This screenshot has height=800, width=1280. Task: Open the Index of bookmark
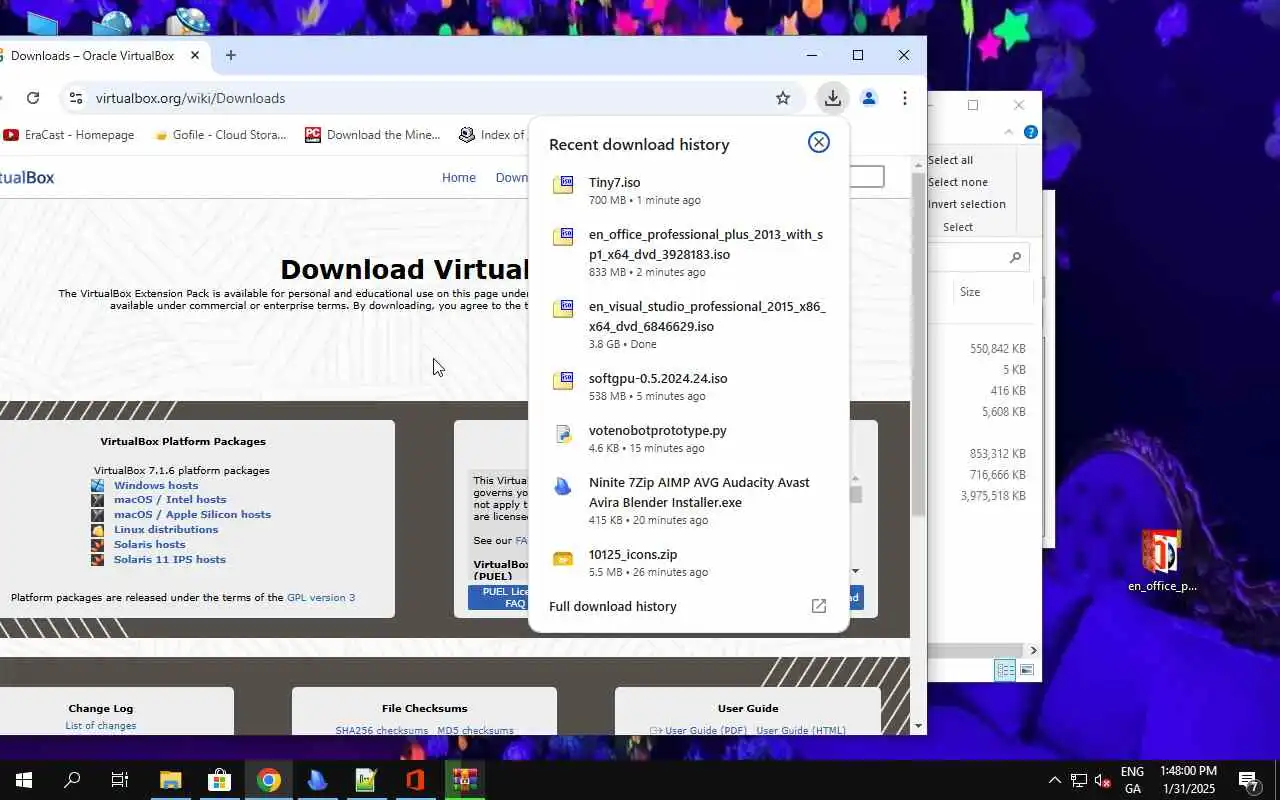(x=492, y=135)
